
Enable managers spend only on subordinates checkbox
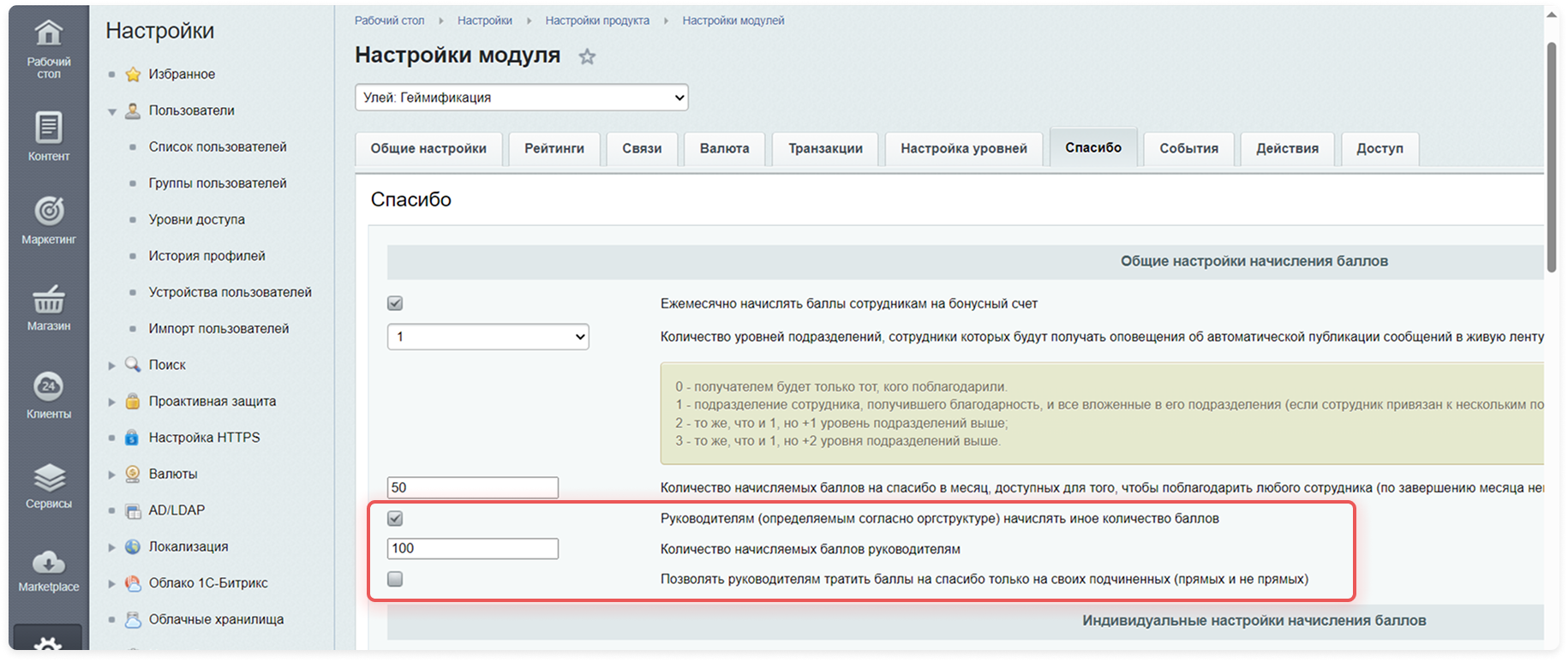tap(395, 579)
